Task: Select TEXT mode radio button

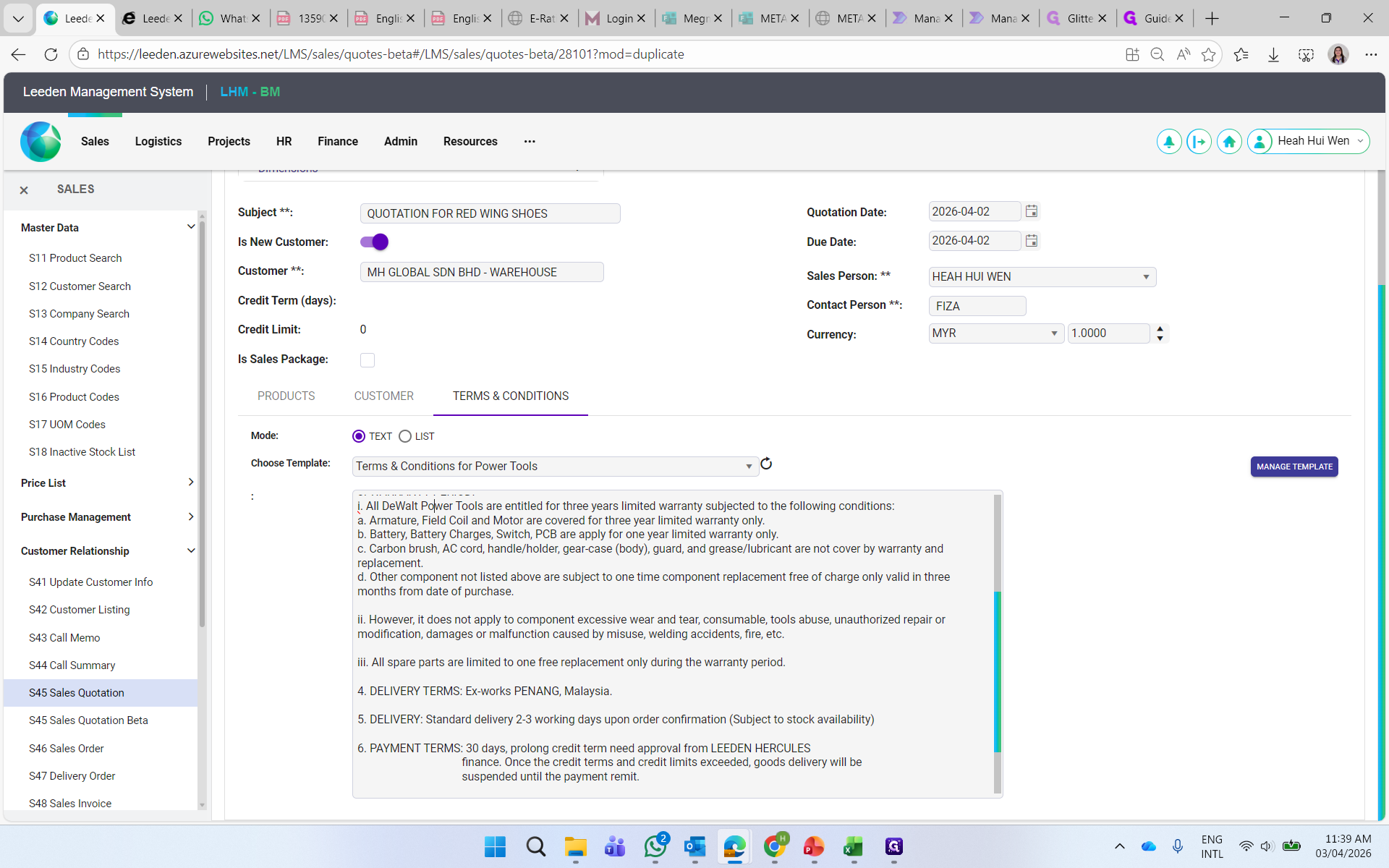Action: coord(359,436)
